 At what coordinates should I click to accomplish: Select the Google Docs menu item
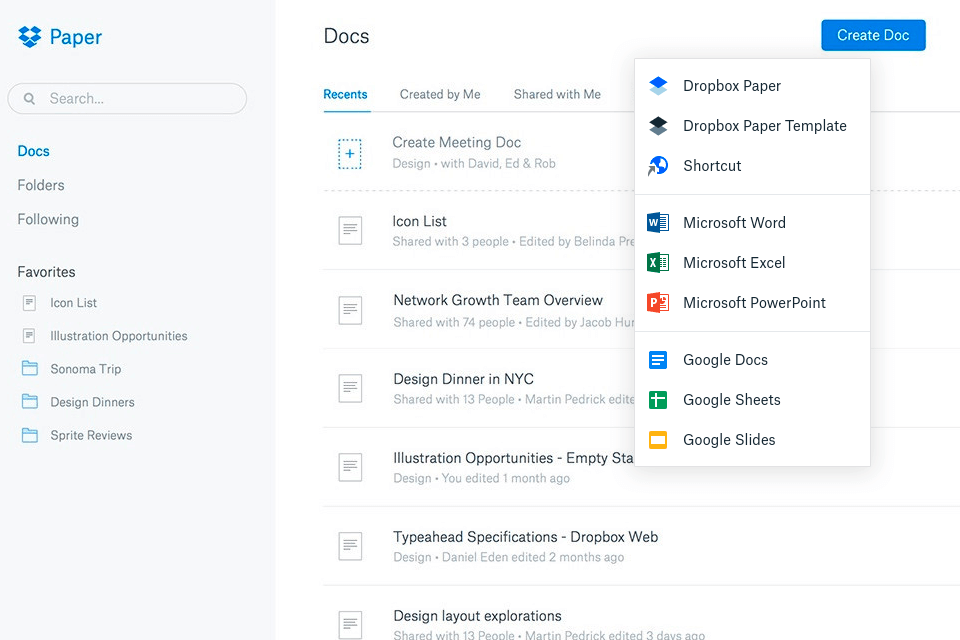[752, 360]
